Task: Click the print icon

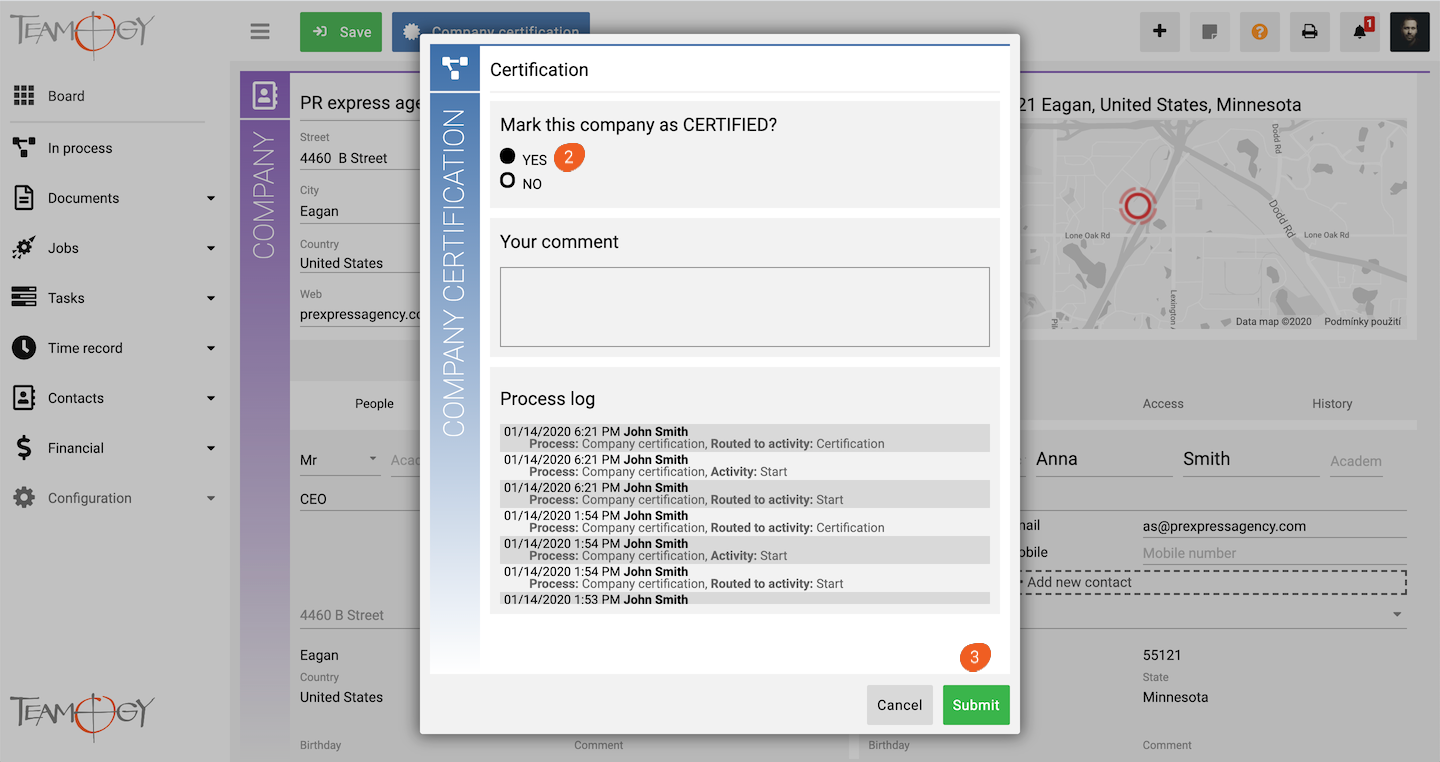Action: coord(1310,32)
